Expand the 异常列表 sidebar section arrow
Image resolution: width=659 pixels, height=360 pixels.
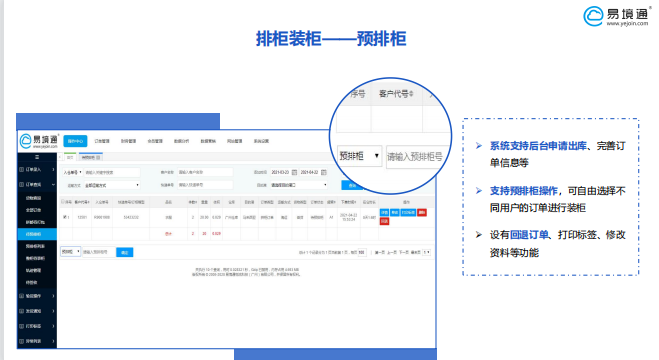pos(53,341)
